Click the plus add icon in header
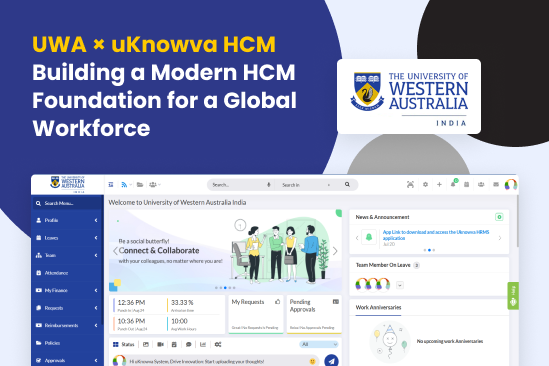 click(x=439, y=184)
